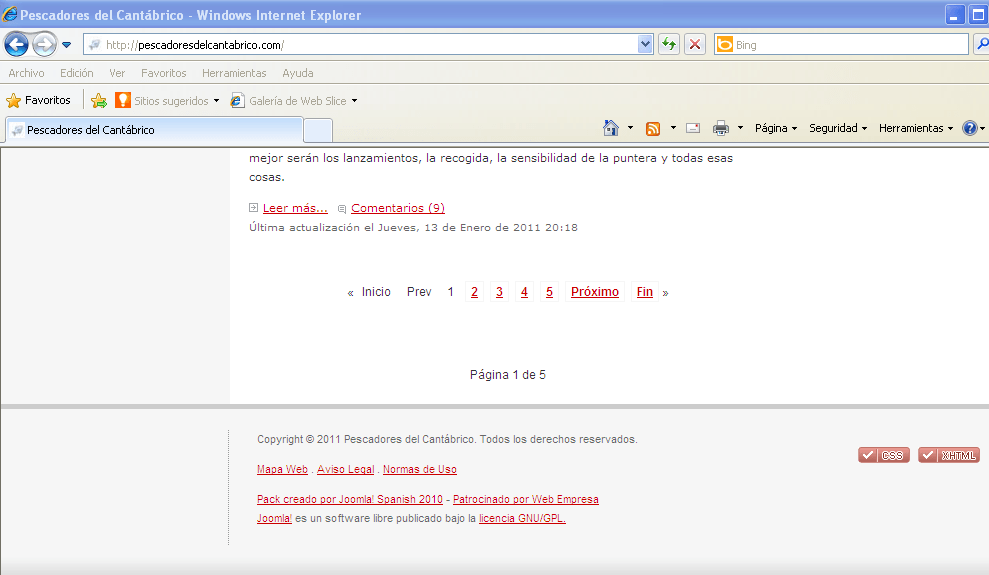The width and height of the screenshot is (989, 575).
Task: Click the Joomla! footer link
Action: point(274,518)
